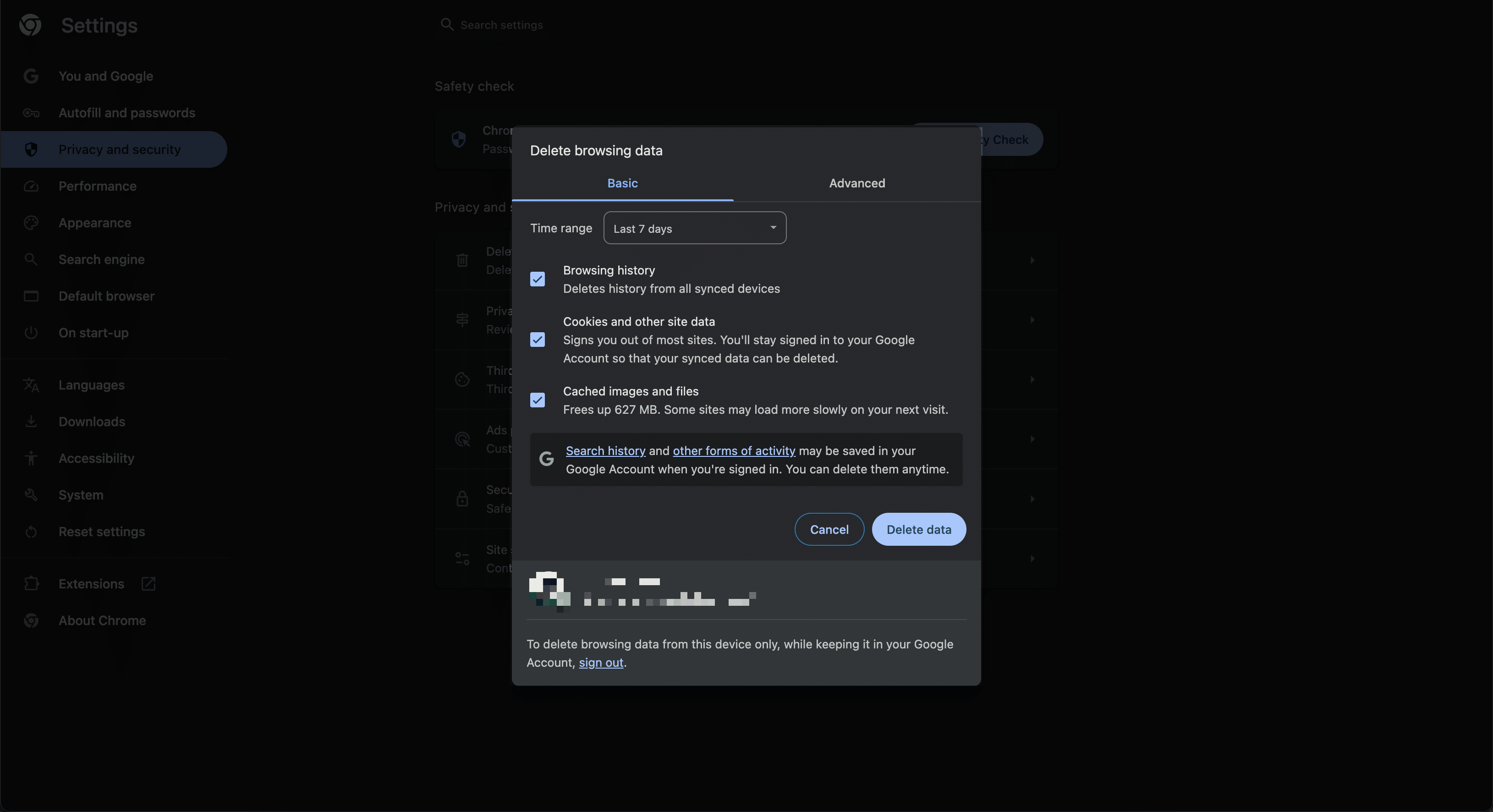Image resolution: width=1493 pixels, height=812 pixels.
Task: Click the cookie icon in the Third-party row
Action: 462,379
